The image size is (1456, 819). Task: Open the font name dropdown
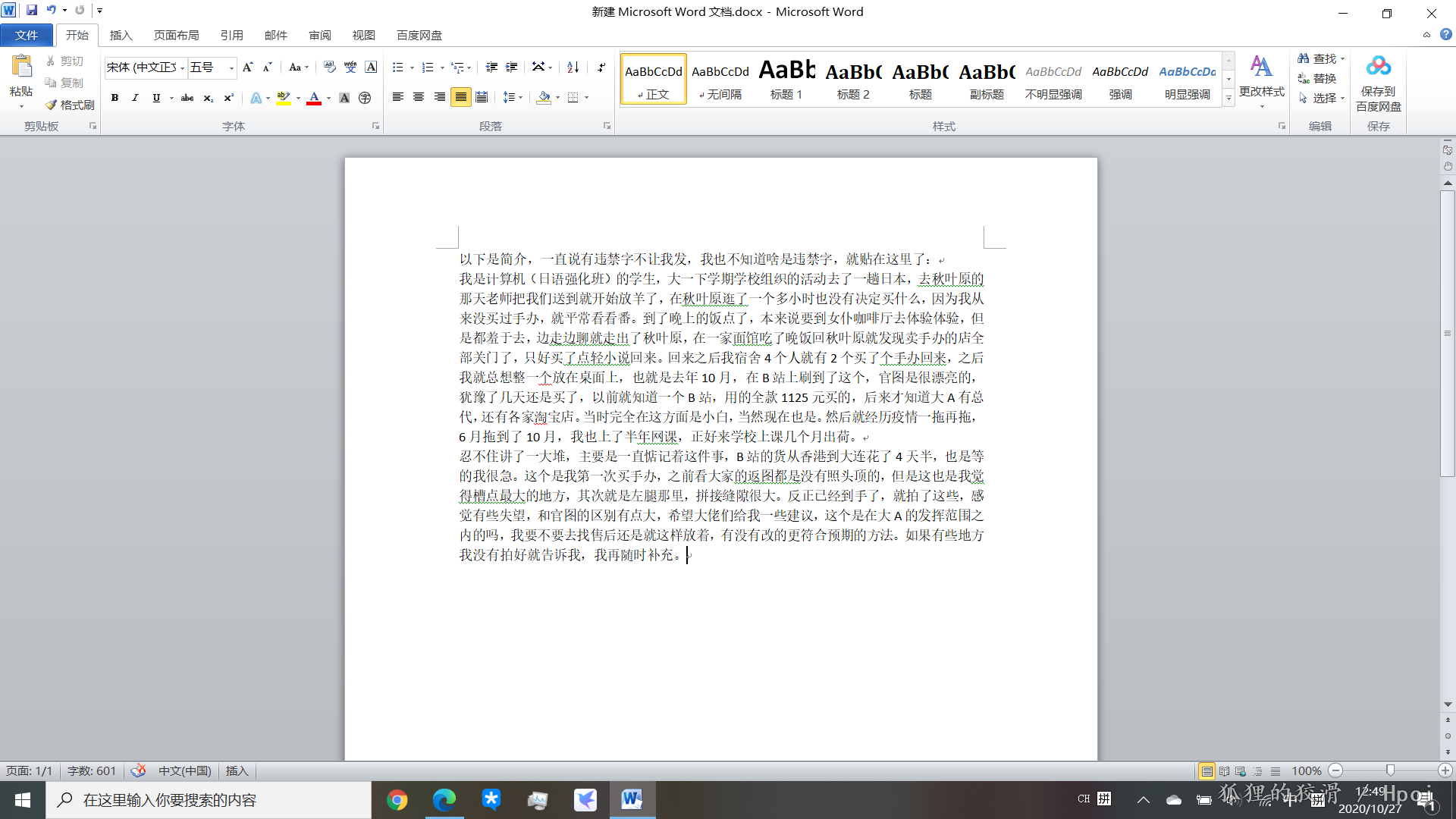(183, 68)
